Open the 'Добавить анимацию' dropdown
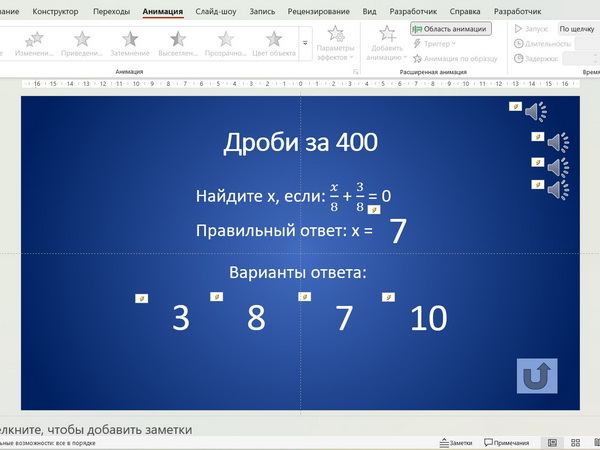 pyautogui.click(x=386, y=45)
